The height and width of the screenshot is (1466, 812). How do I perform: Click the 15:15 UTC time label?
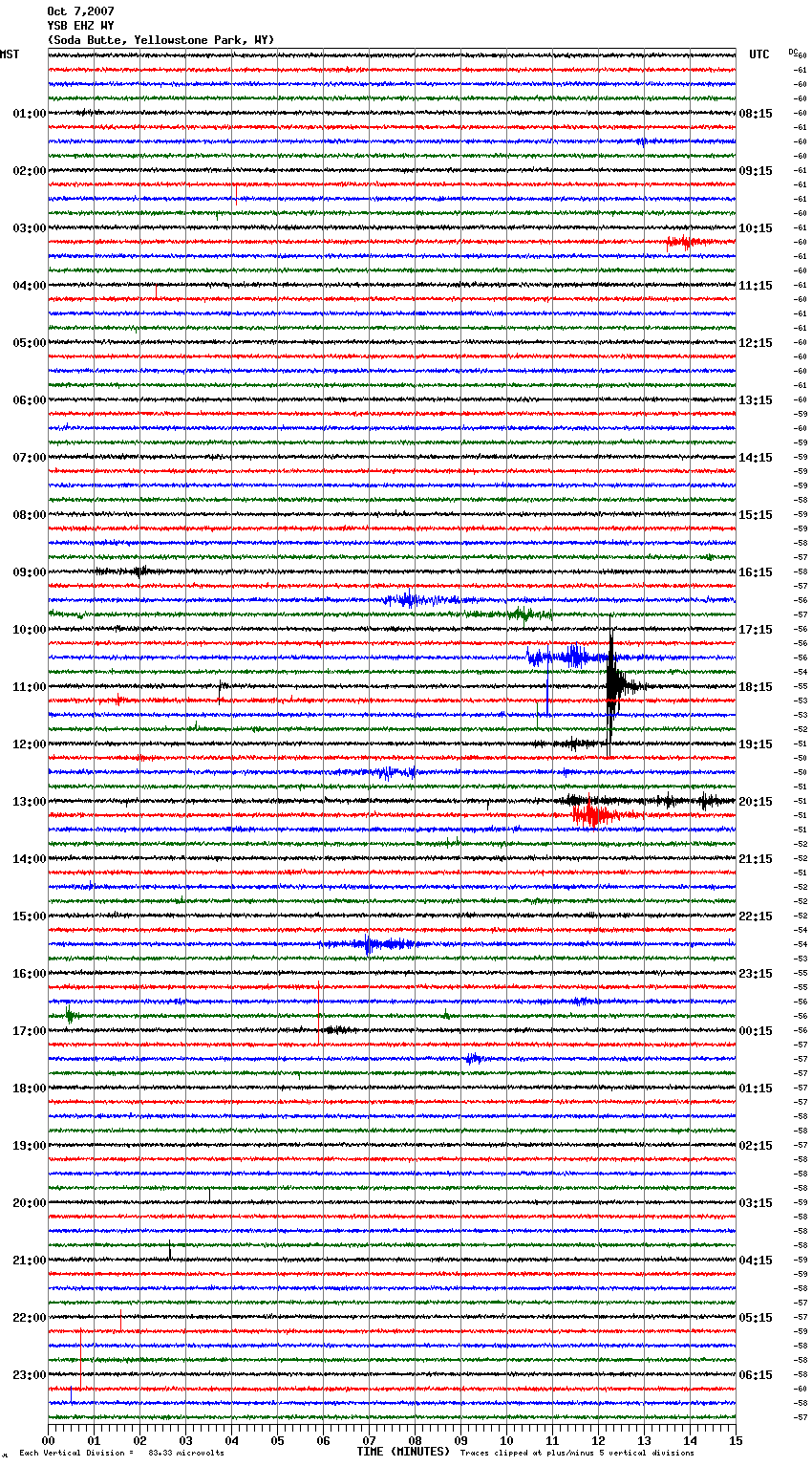click(756, 515)
